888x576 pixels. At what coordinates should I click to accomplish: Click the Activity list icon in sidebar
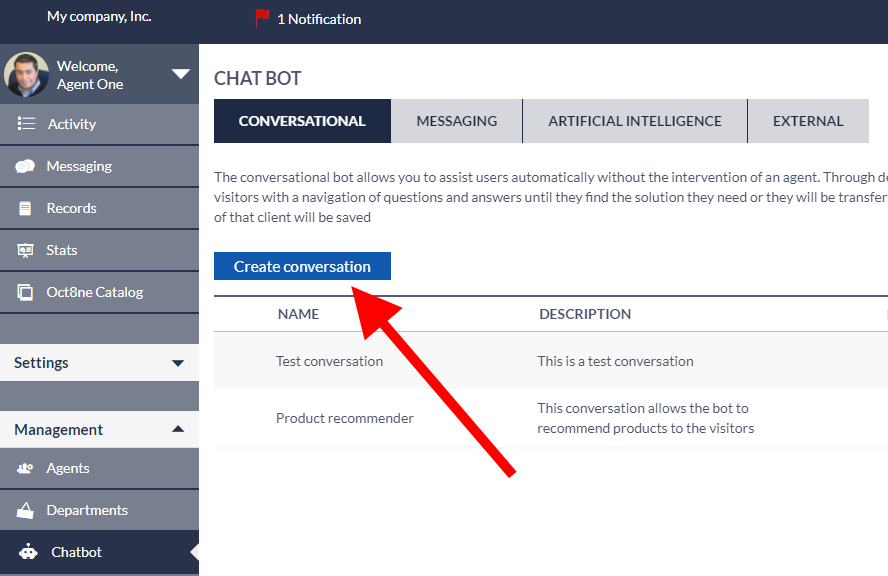(26, 124)
